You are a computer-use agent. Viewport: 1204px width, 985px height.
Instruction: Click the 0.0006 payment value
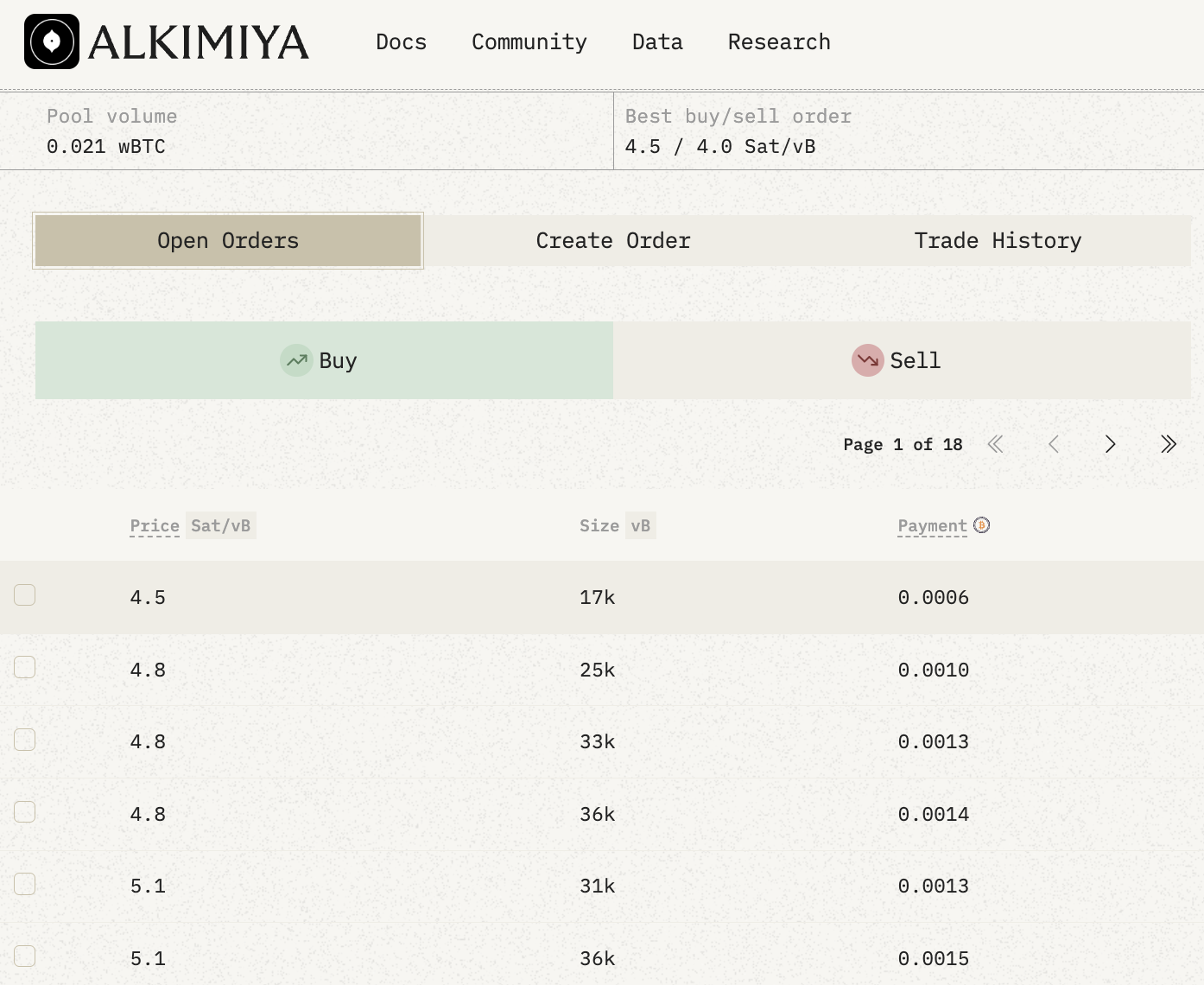(x=934, y=597)
